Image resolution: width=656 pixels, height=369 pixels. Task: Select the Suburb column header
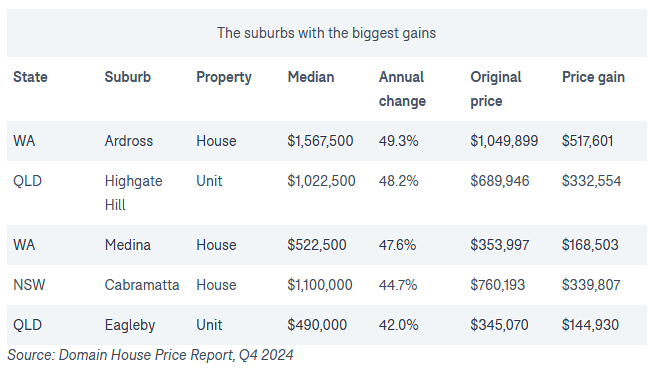click(x=128, y=77)
